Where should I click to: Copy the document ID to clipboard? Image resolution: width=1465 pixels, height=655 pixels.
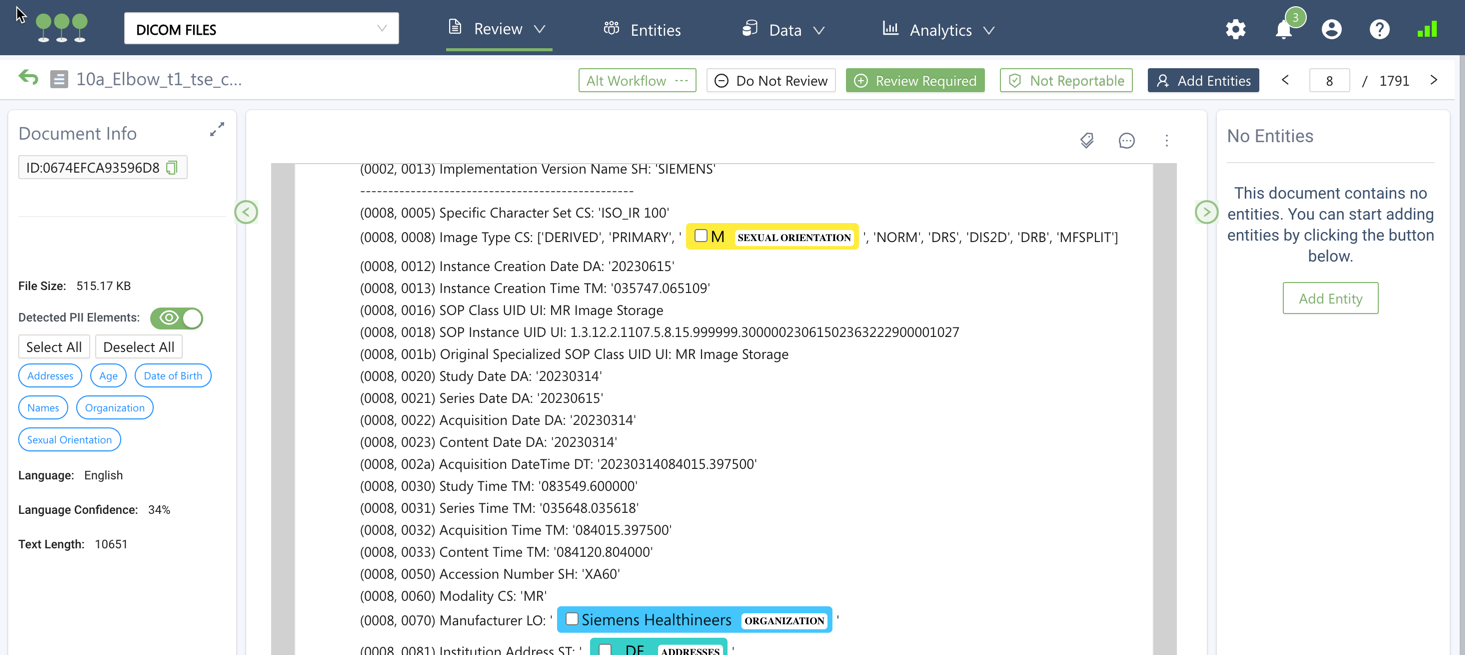(x=172, y=168)
